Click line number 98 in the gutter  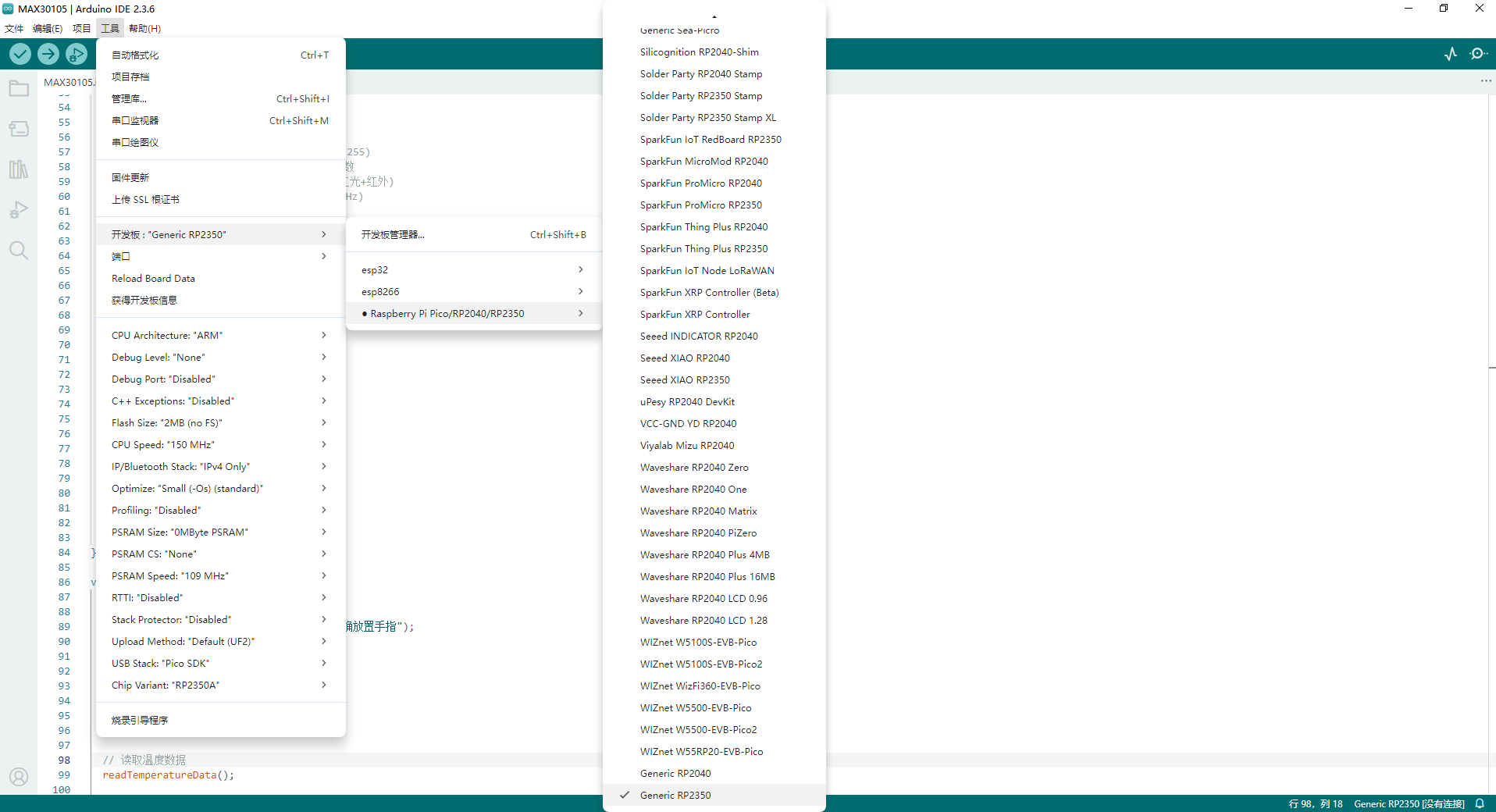point(63,760)
